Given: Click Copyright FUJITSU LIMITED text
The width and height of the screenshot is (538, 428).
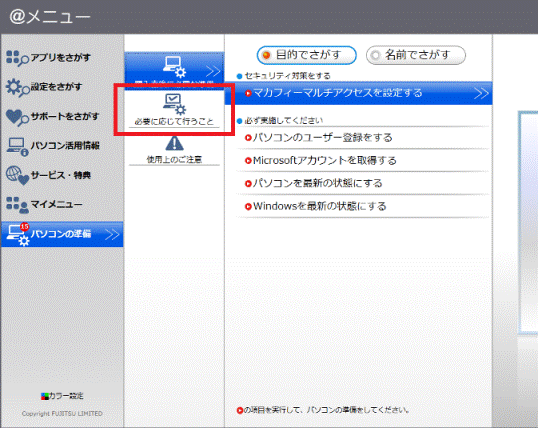Looking at the screenshot, I should [x=62, y=414].
